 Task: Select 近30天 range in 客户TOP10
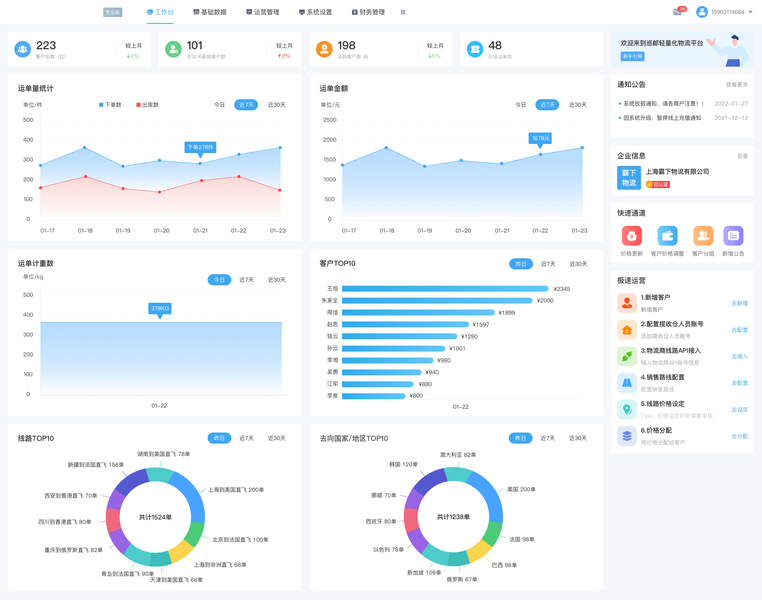[x=578, y=264]
